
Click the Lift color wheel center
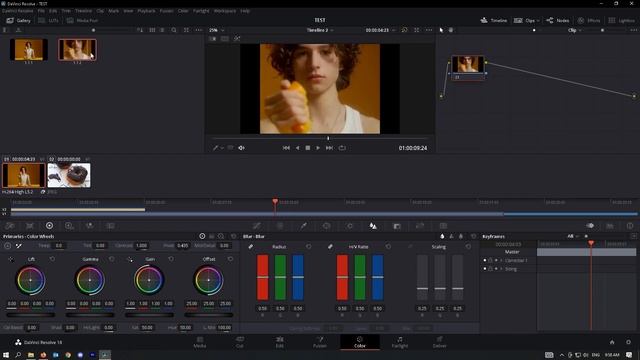tap(31, 280)
